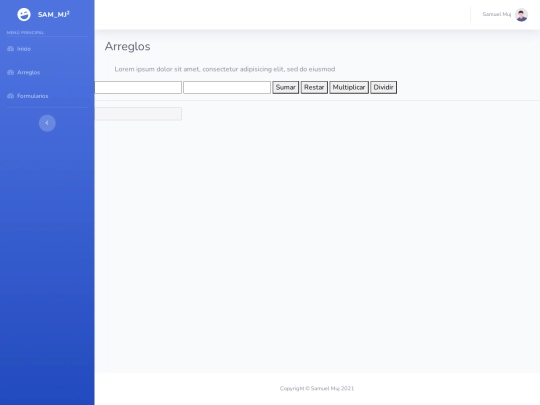
Task: Click the Copyright © Samuel Muj 2021 footer text
Action: click(317, 388)
